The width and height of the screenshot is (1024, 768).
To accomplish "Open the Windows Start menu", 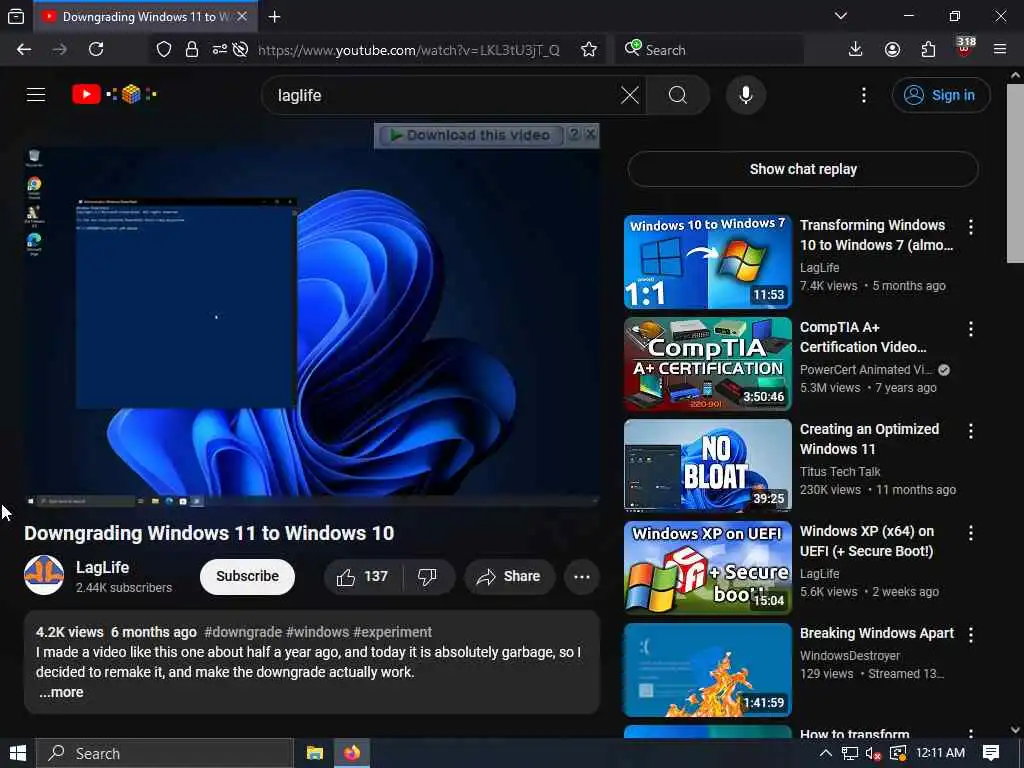I will [x=18, y=754].
